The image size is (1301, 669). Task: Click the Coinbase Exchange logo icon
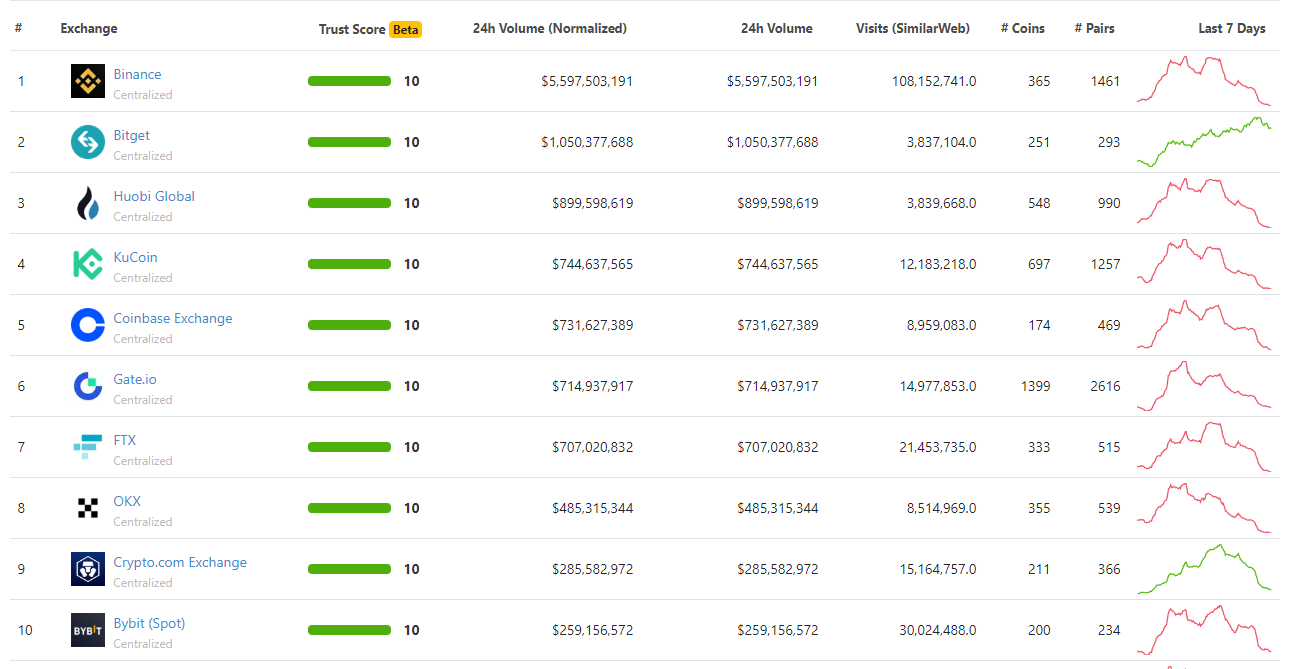pos(88,325)
